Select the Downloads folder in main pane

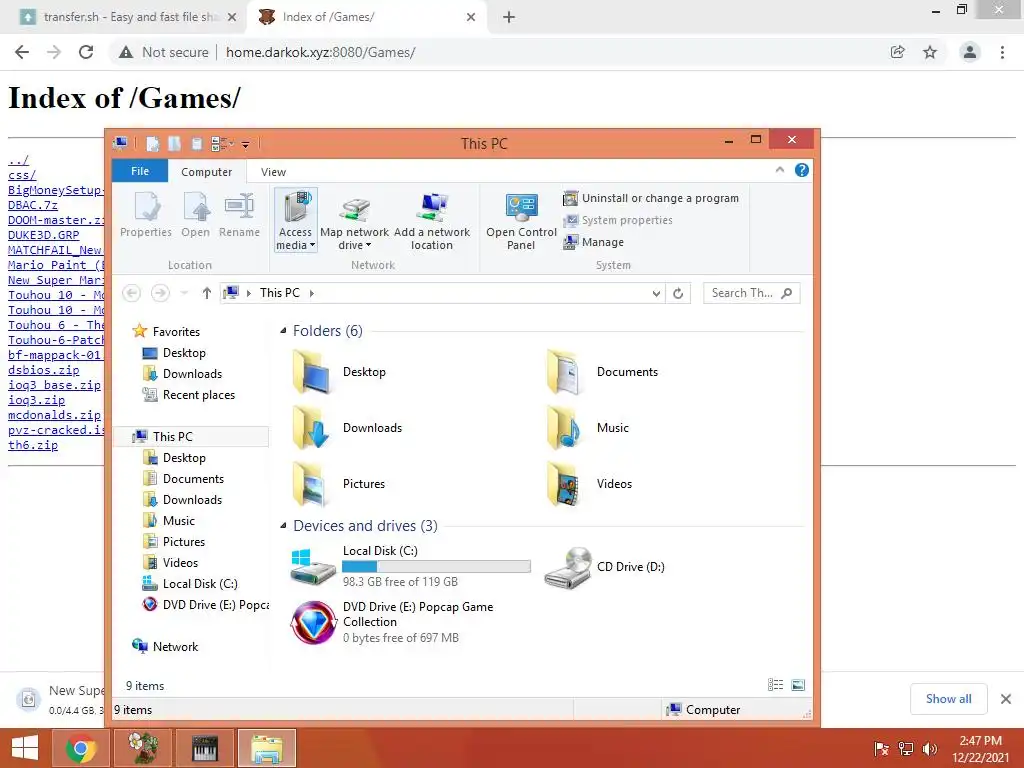(x=347, y=428)
